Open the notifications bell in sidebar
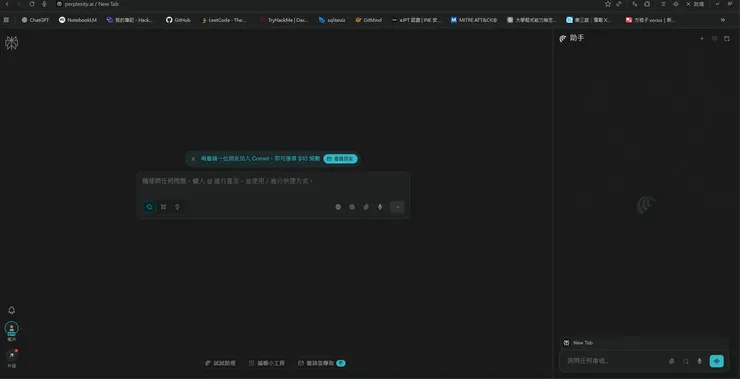 12,310
